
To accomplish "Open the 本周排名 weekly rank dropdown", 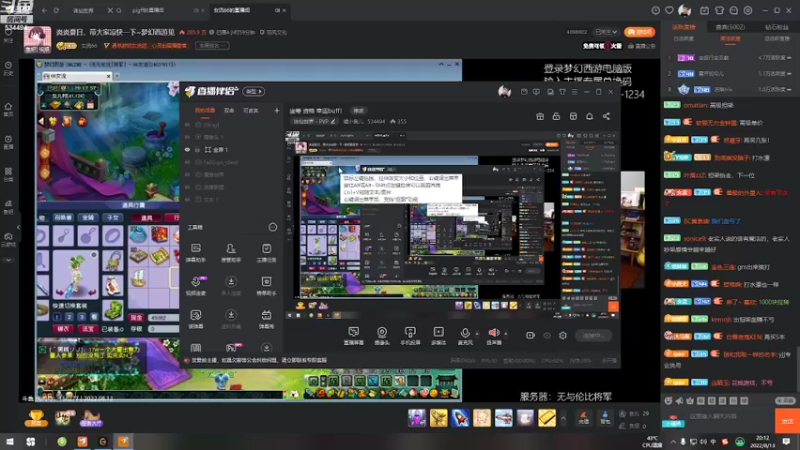I will (x=212, y=46).
